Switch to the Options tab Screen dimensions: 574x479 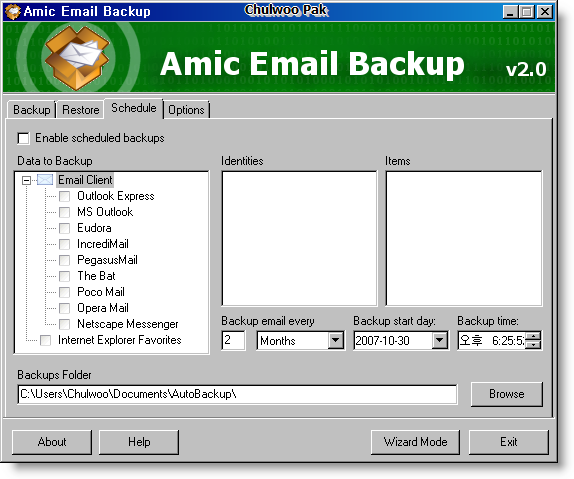click(186, 110)
